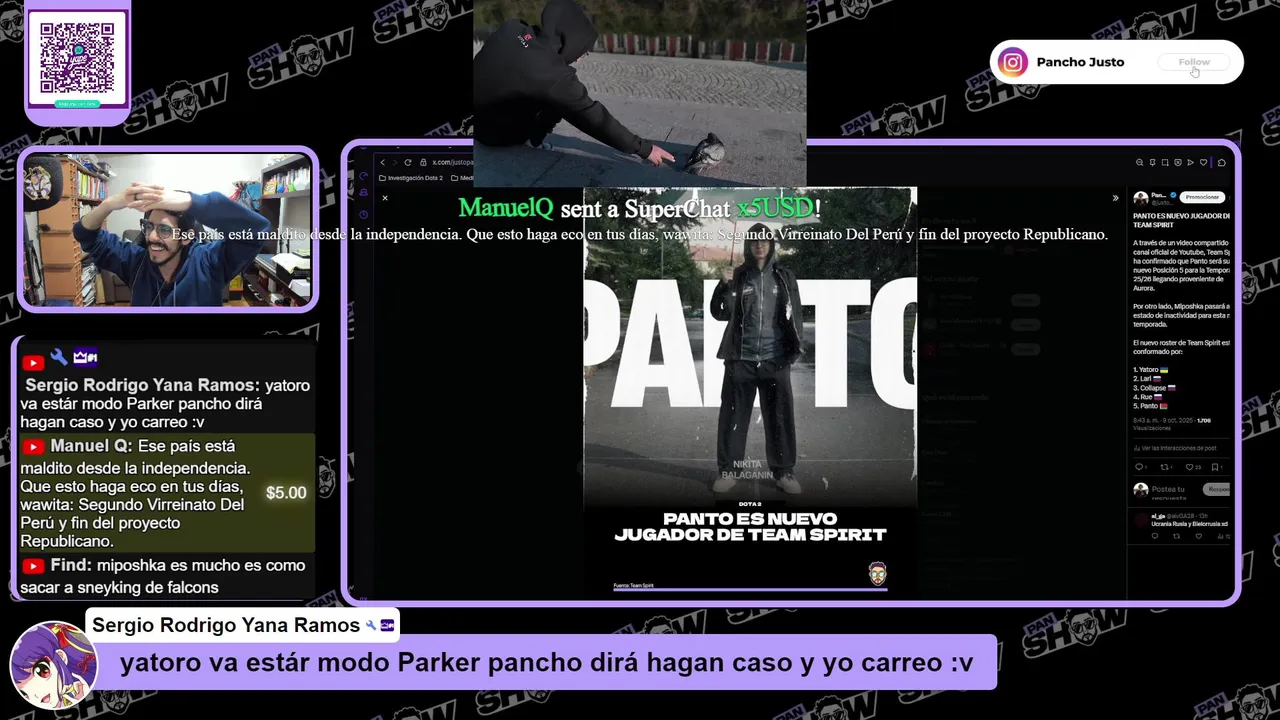Click the anime avatar beside the highlighted comment
This screenshot has height=720, width=1280.
click(52, 665)
